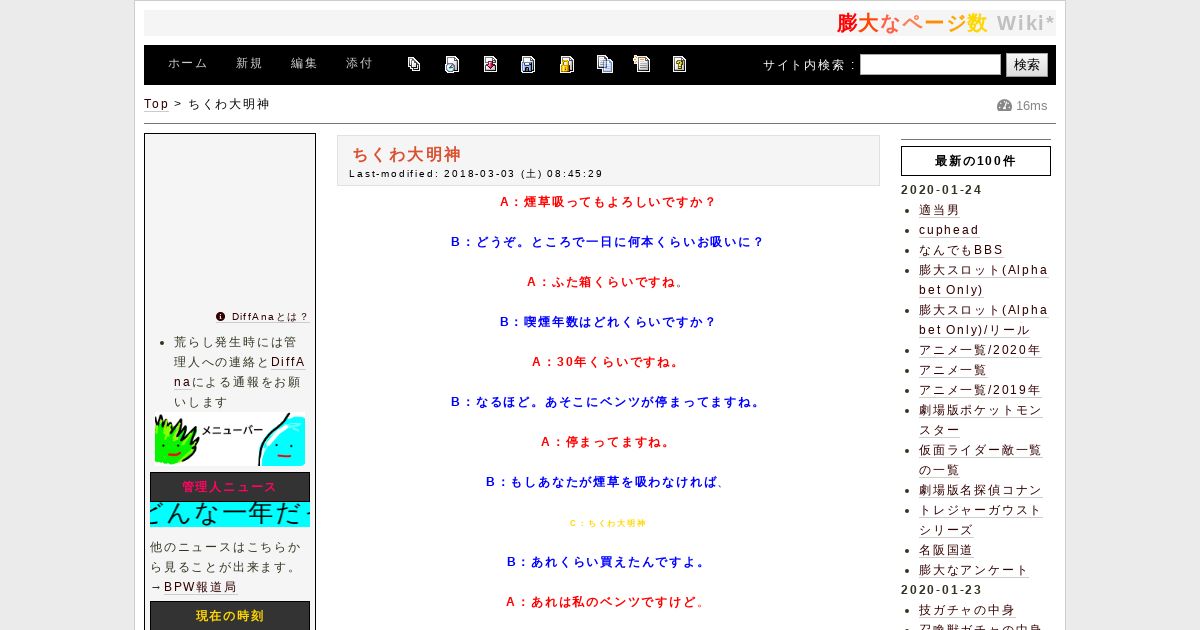Image resolution: width=1200 pixels, height=630 pixels.
Task: Click the line A：30年くらいですね。
Action: 608,362
